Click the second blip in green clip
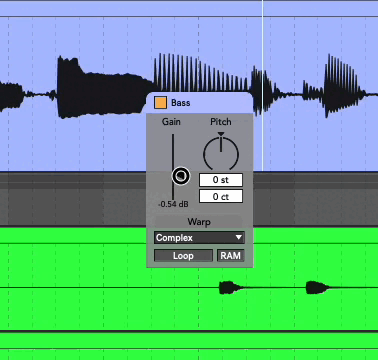 [318, 288]
